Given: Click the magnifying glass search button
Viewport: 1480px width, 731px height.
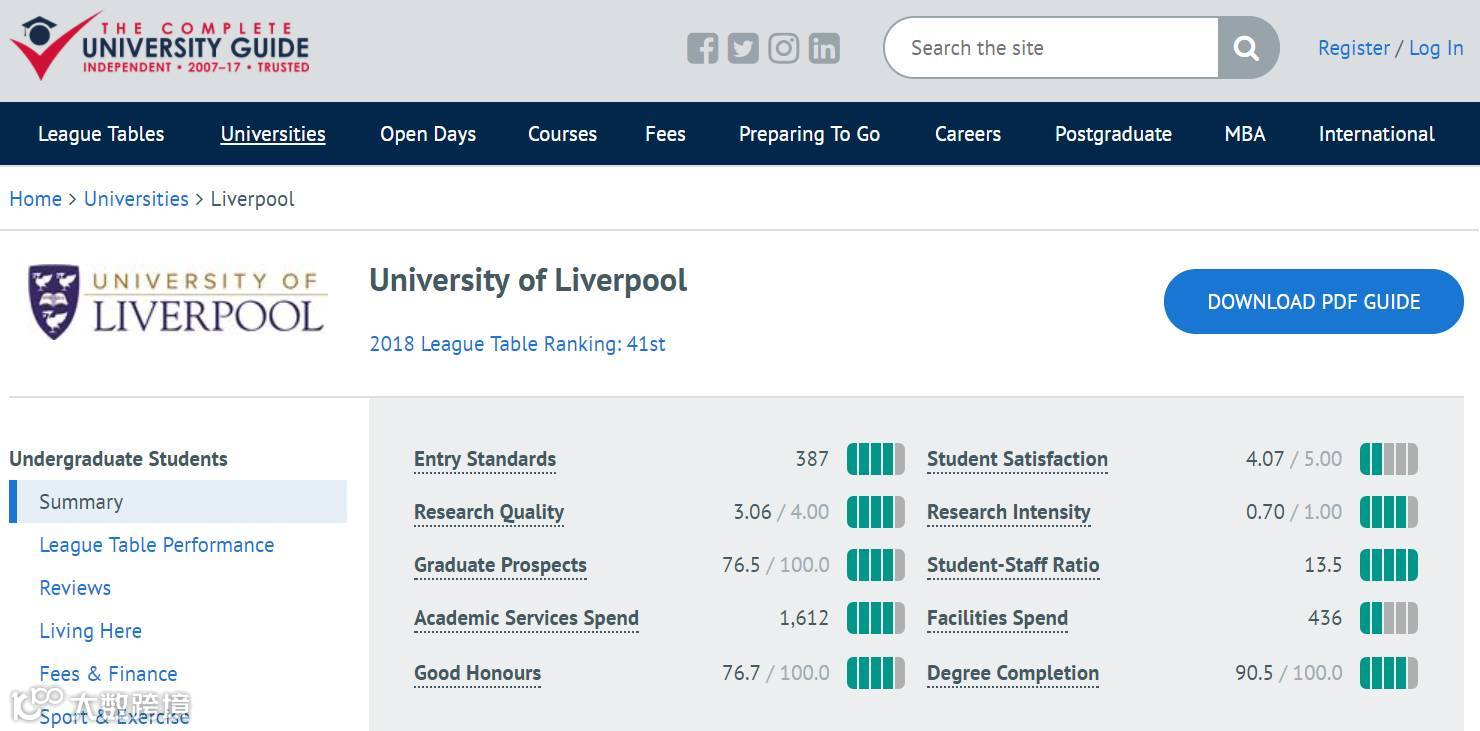Looking at the screenshot, I should tap(1247, 48).
